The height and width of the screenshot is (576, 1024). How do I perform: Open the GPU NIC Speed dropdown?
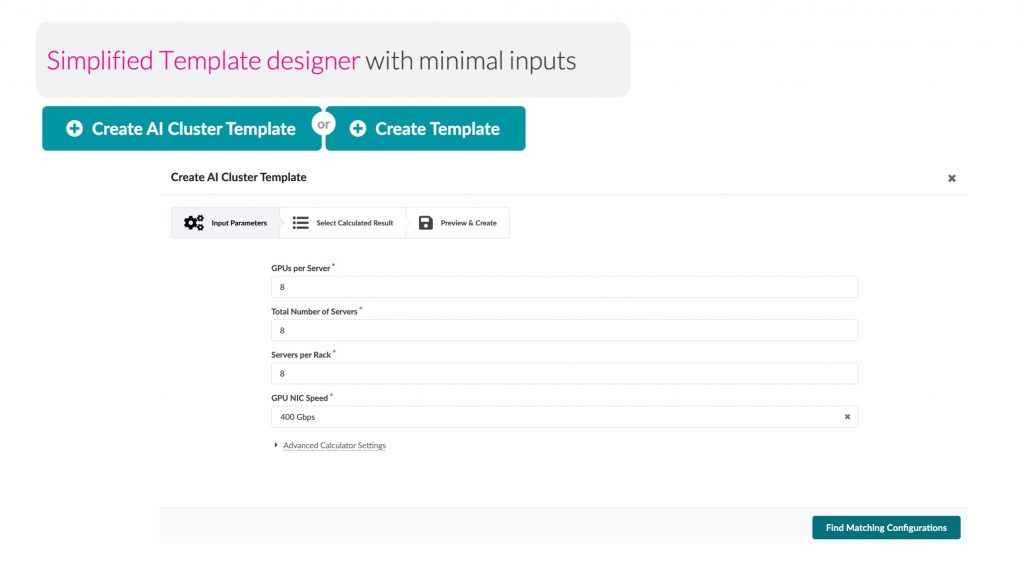[560, 417]
